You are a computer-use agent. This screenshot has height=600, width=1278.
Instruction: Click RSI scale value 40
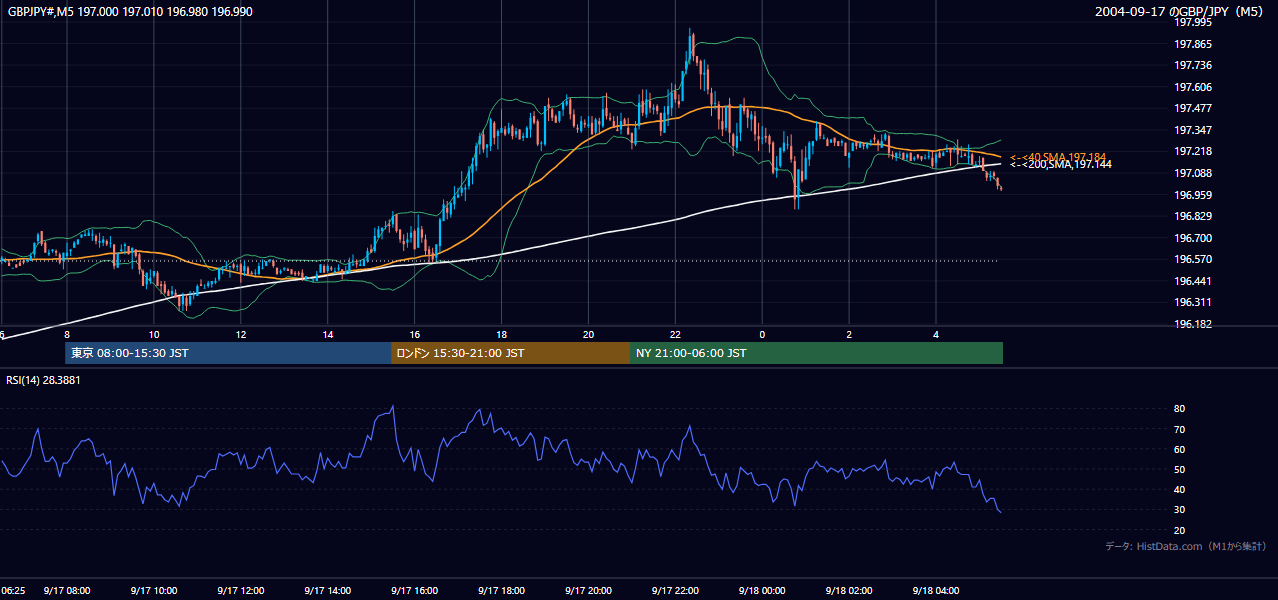coord(1179,489)
